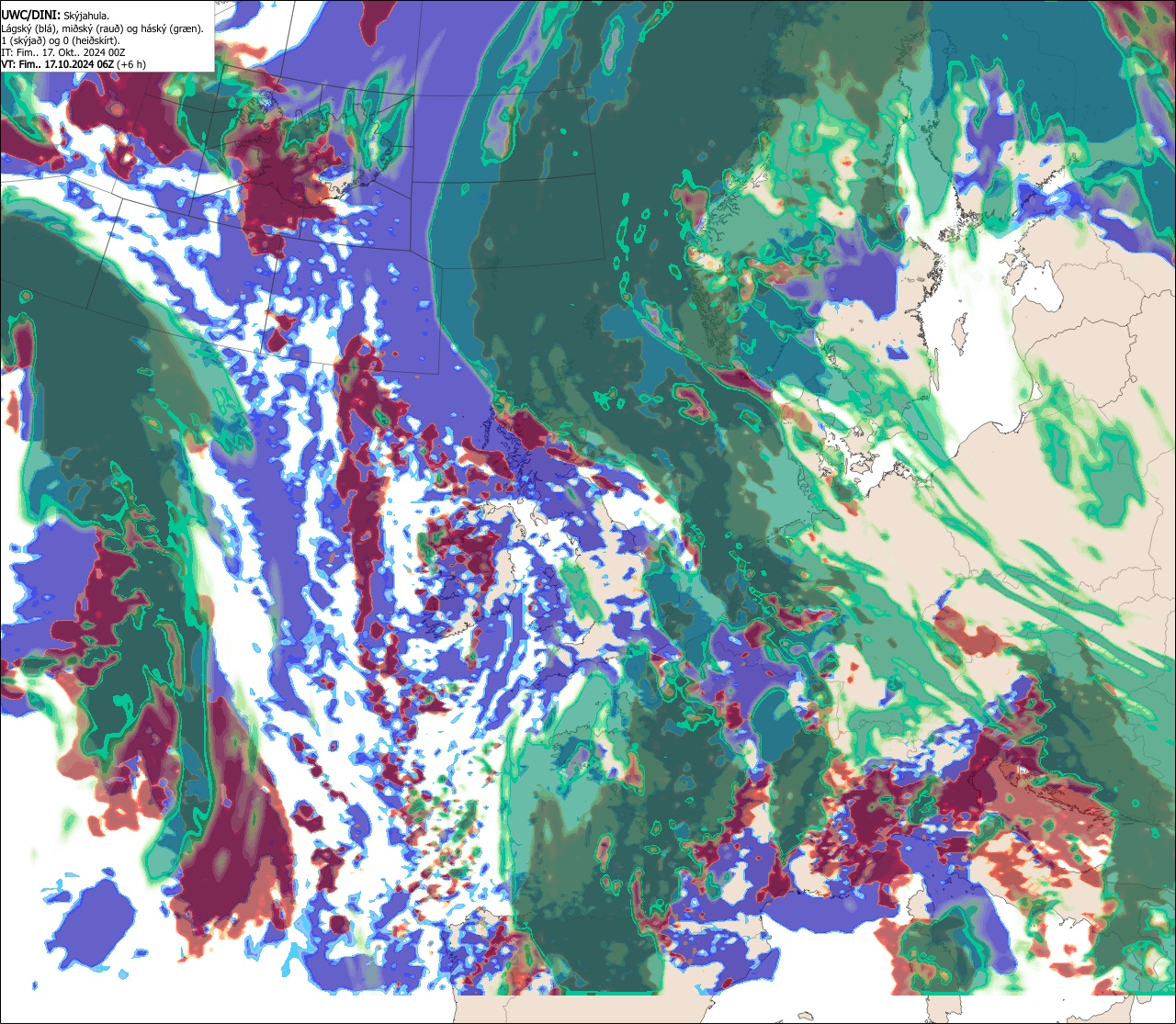Click the '1 (skýjað) og 0 (heiðskírt).' line

tap(62, 40)
